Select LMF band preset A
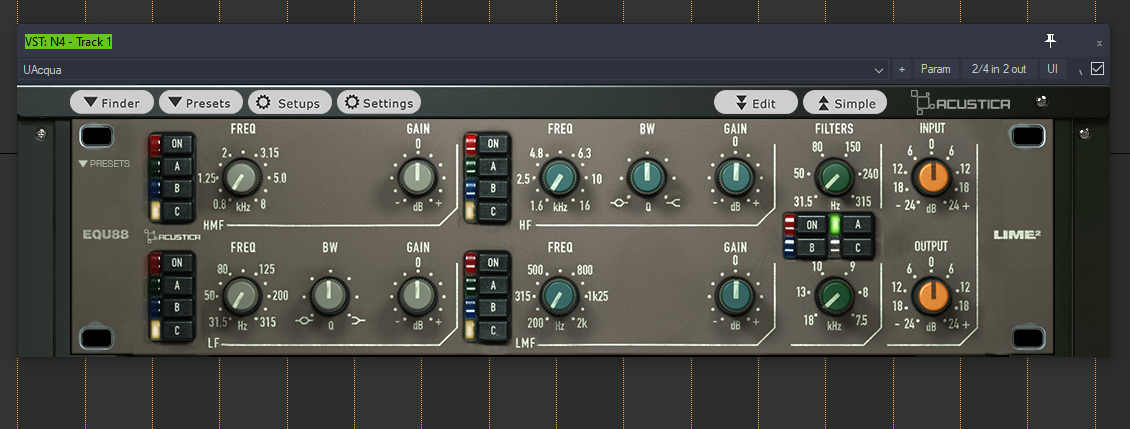The image size is (1130, 429). tap(494, 285)
